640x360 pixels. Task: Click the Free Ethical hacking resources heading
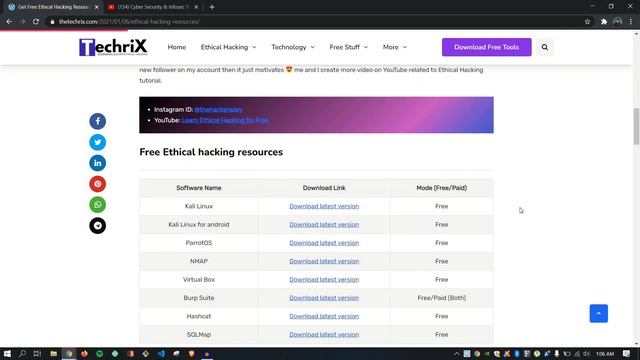pos(211,152)
